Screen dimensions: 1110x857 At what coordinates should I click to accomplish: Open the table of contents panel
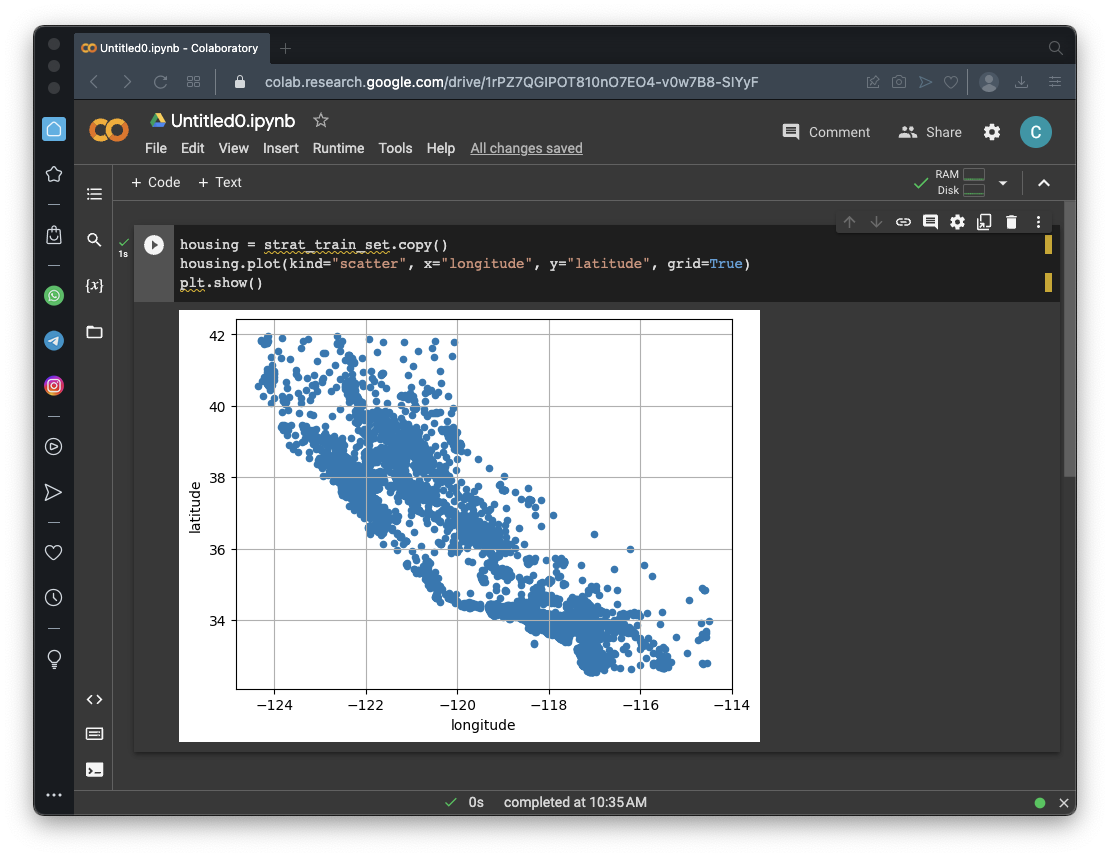(x=94, y=194)
